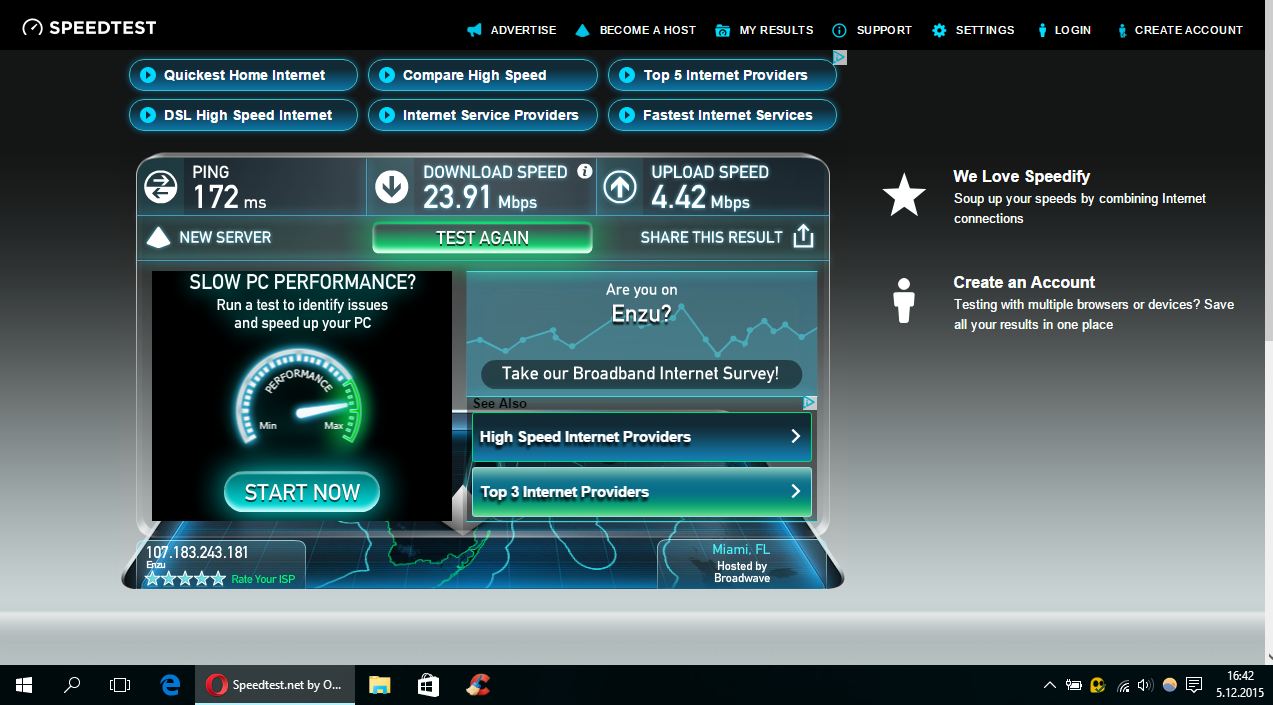Click the star icon next to We Love Speedify
The image size is (1273, 705).
(904, 194)
